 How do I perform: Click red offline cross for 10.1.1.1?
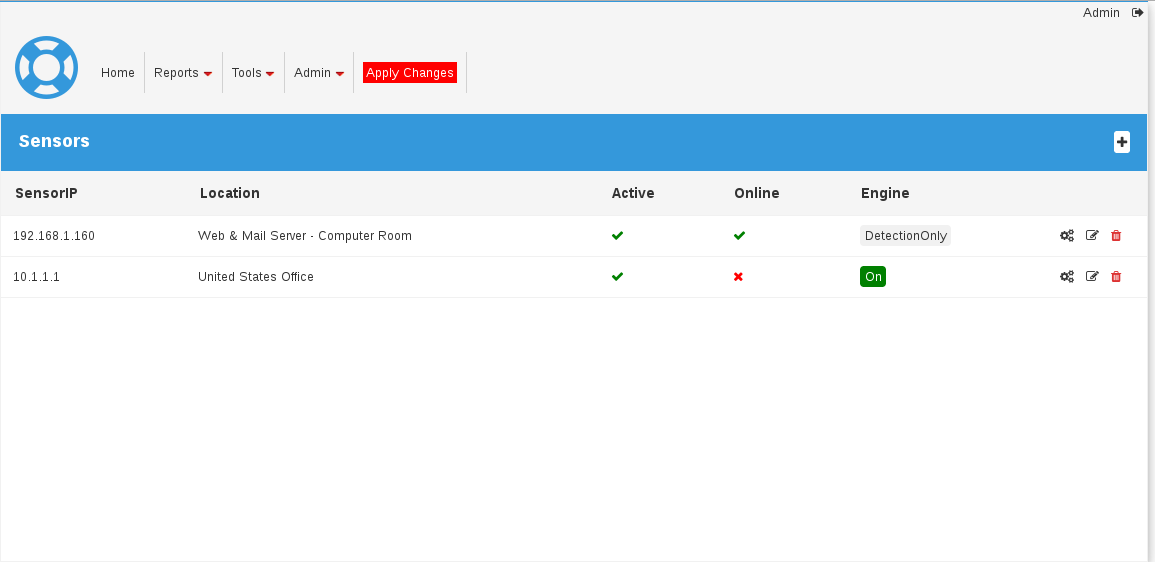pyautogui.click(x=738, y=277)
